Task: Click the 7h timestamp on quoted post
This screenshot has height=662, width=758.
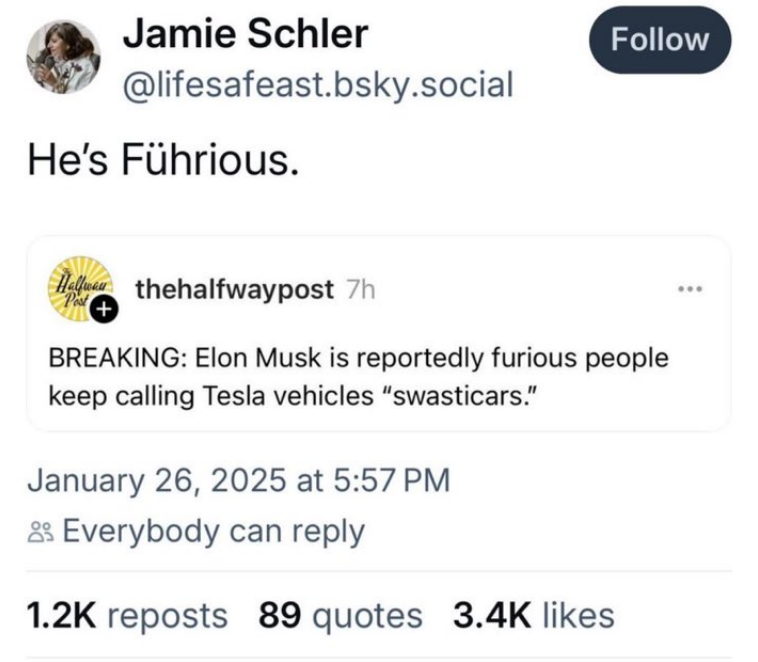Action: tap(361, 290)
